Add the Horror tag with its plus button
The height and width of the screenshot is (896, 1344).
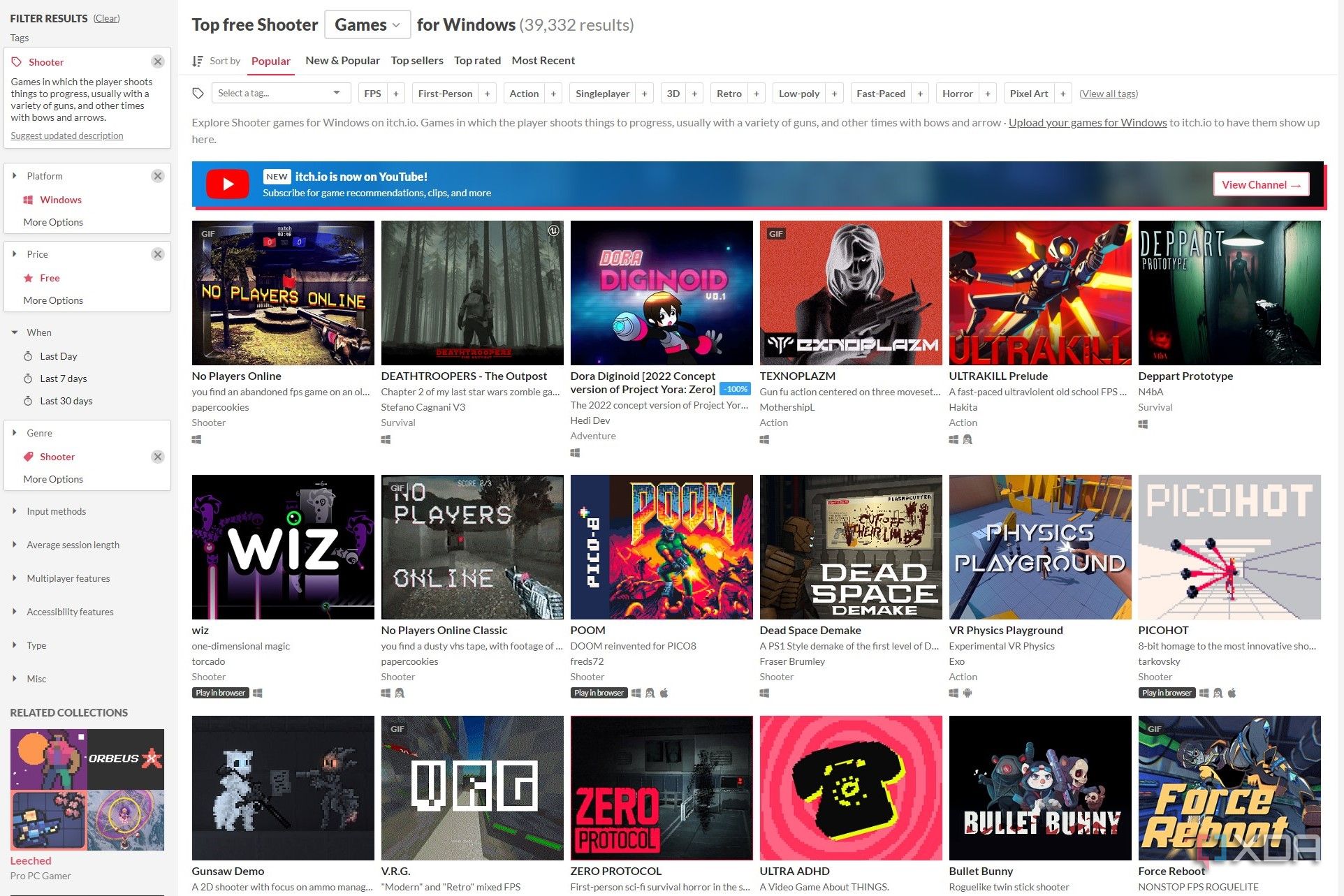pos(988,94)
